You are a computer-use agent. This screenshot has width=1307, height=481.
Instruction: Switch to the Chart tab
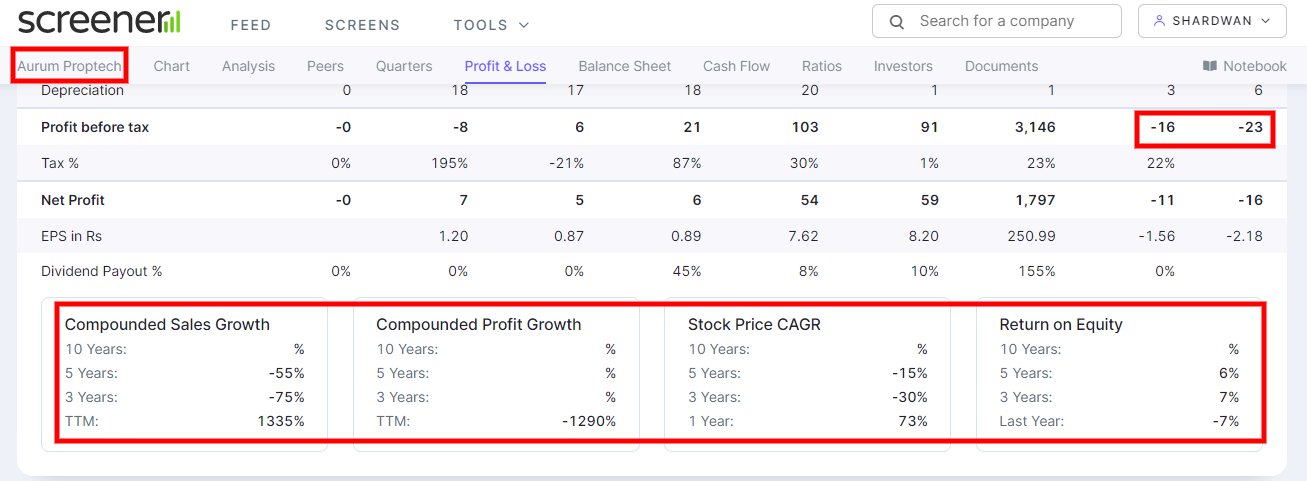(172, 66)
